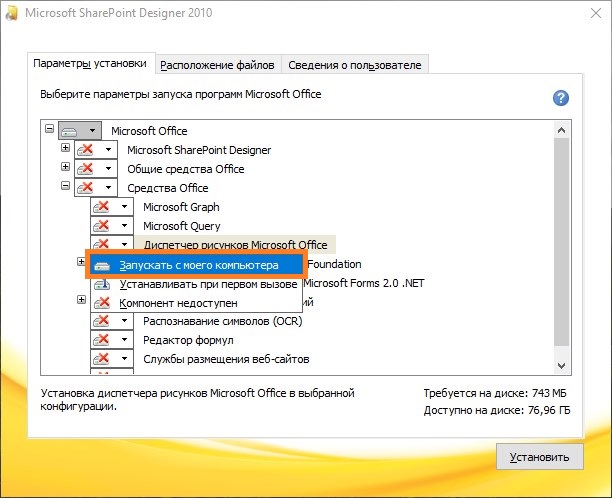
Task: Click the feature tree vertical scrollbar thumb
Action: (x=561, y=241)
